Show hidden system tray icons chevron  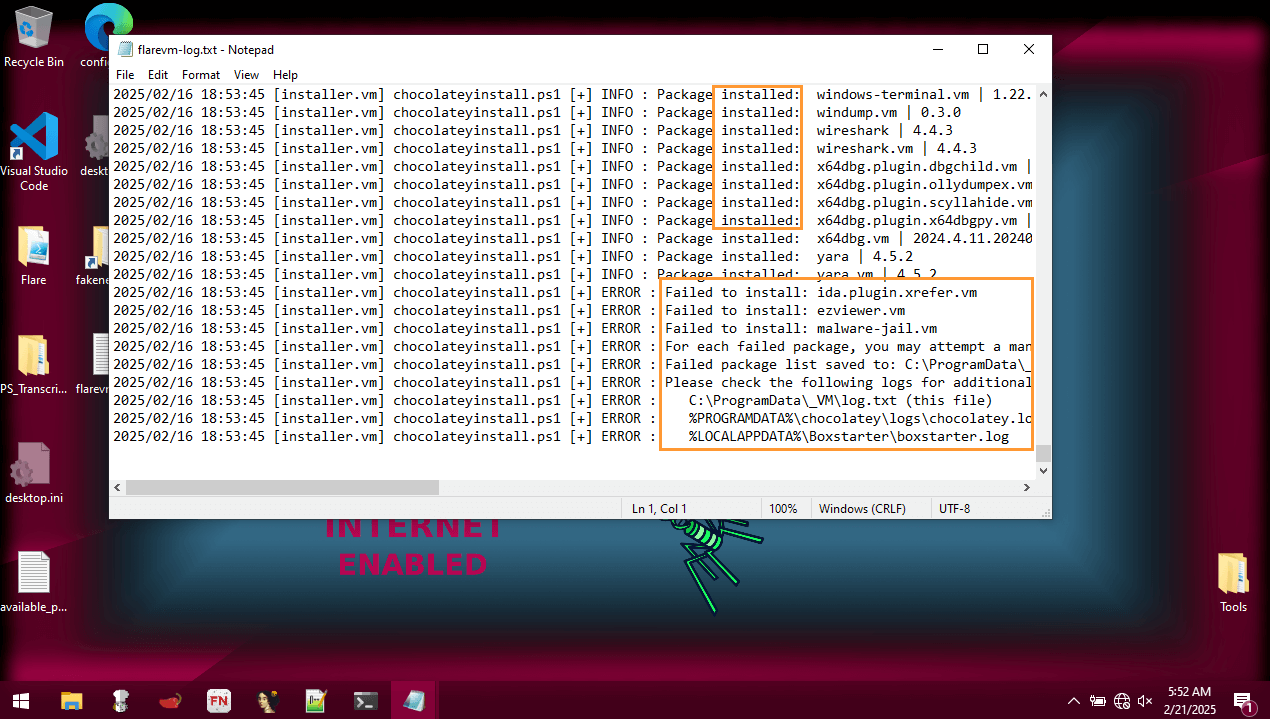(1074, 701)
